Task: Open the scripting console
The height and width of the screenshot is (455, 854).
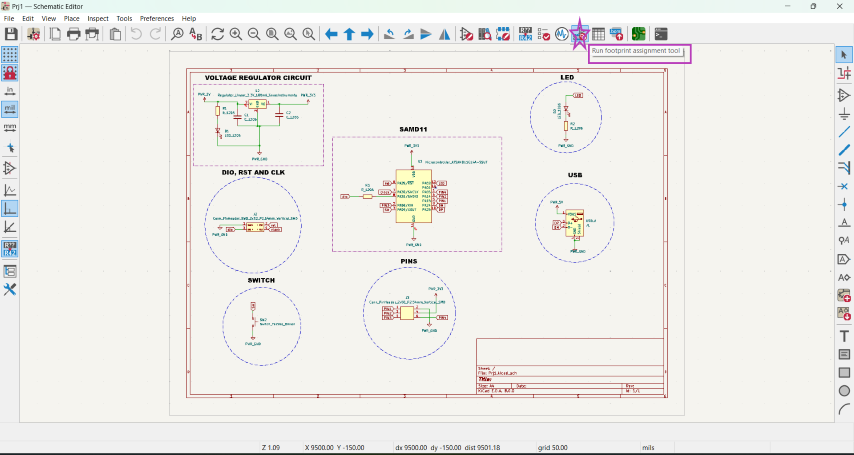Action: [x=661, y=34]
